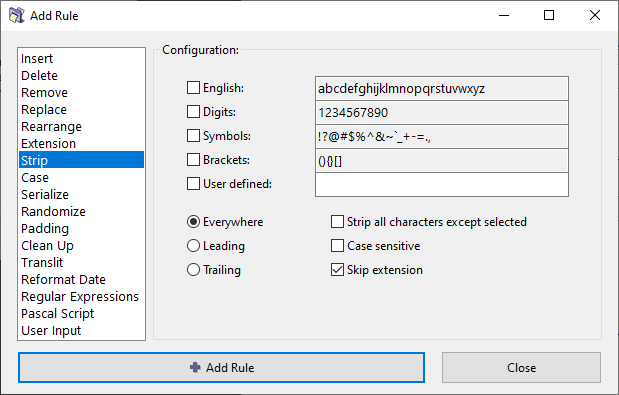Enable Strip all characters except selected
The width and height of the screenshot is (619, 395).
coord(337,222)
